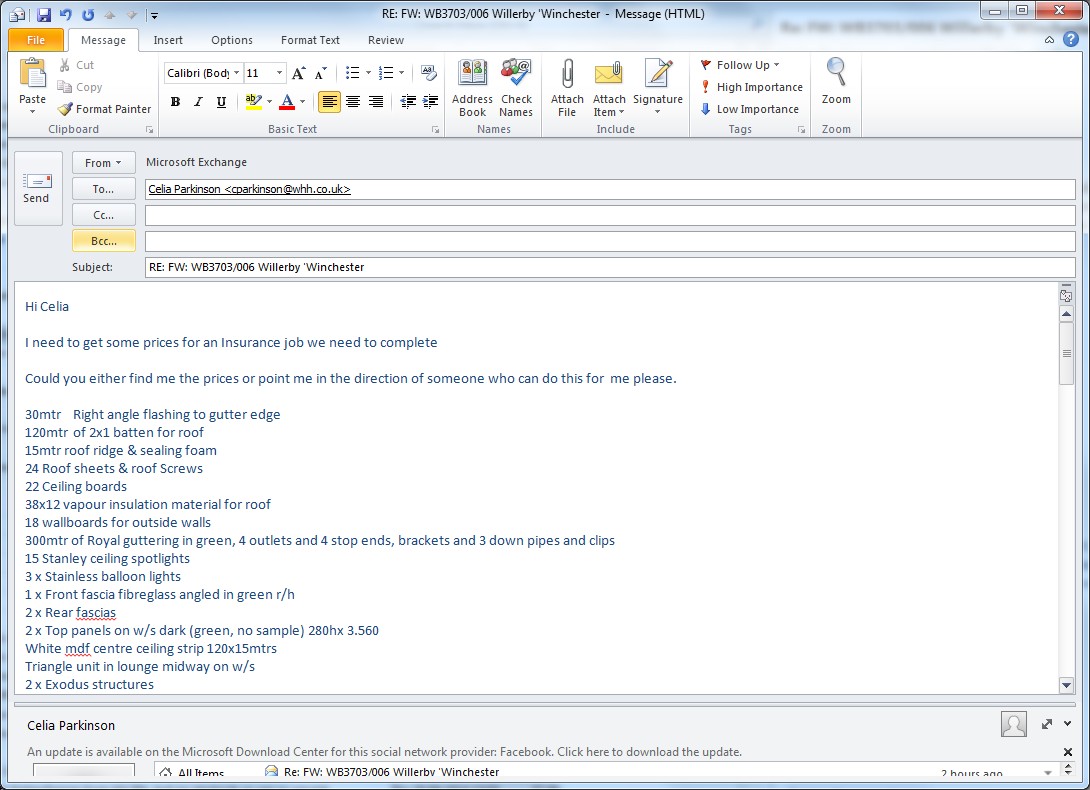This screenshot has width=1090, height=790.
Task: Open the Basic Text dialog launcher
Action: pos(436,130)
